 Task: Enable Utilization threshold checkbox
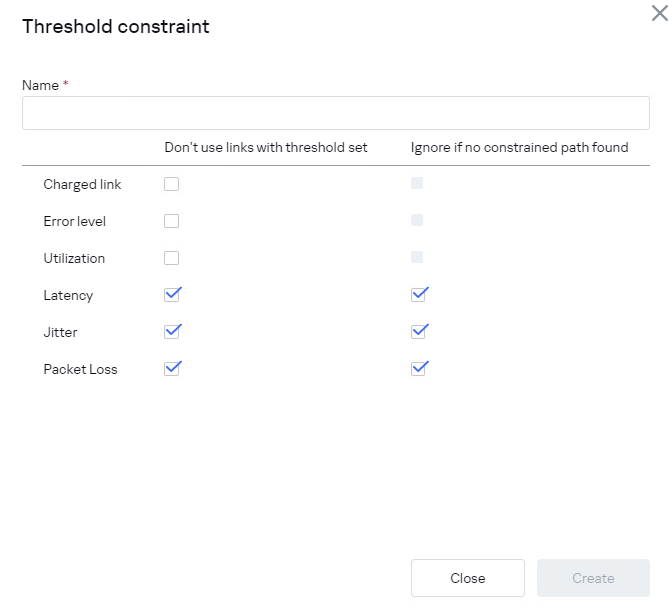pos(172,258)
